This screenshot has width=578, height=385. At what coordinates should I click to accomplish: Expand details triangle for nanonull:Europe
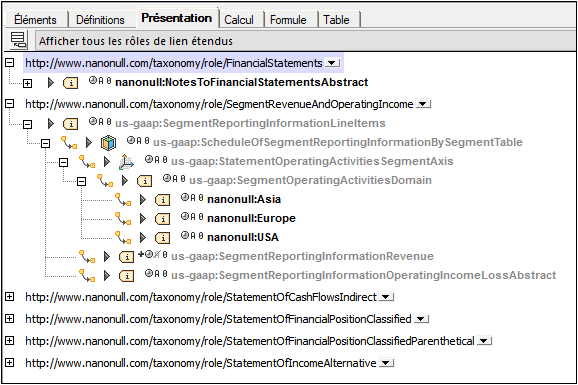[143, 219]
